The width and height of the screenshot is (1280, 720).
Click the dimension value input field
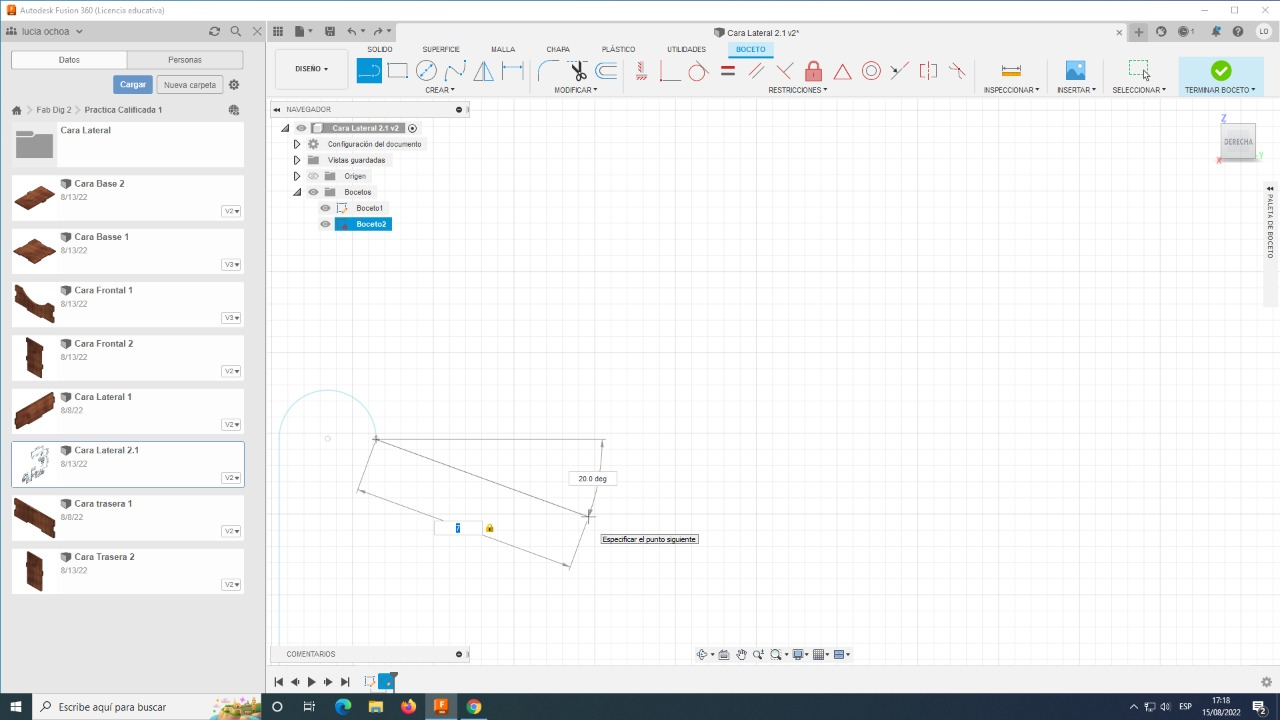[458, 528]
